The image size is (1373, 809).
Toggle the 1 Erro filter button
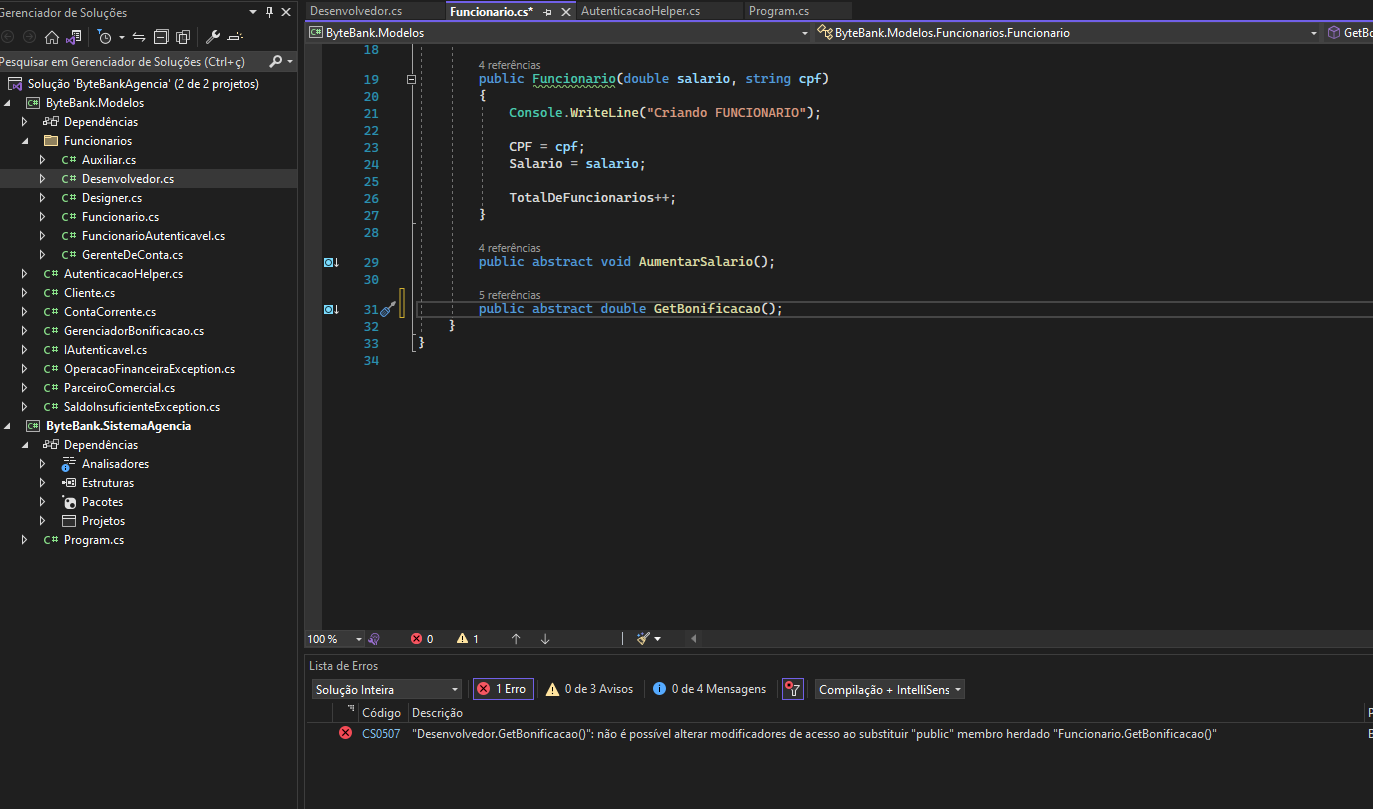tap(503, 689)
